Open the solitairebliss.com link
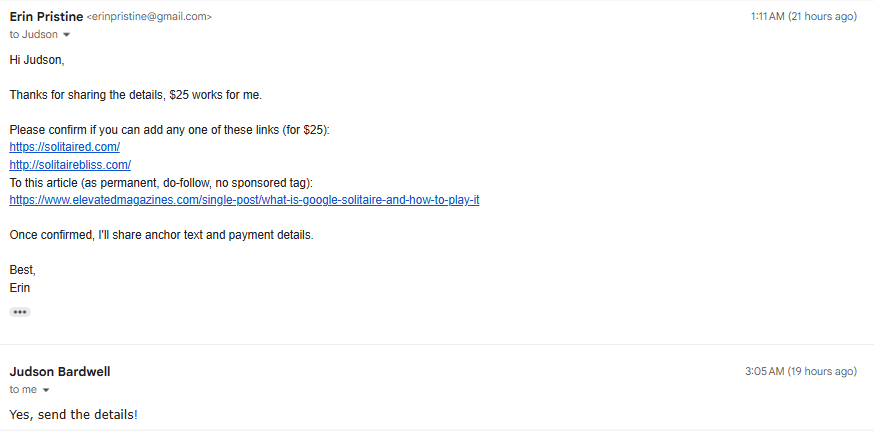 point(70,165)
